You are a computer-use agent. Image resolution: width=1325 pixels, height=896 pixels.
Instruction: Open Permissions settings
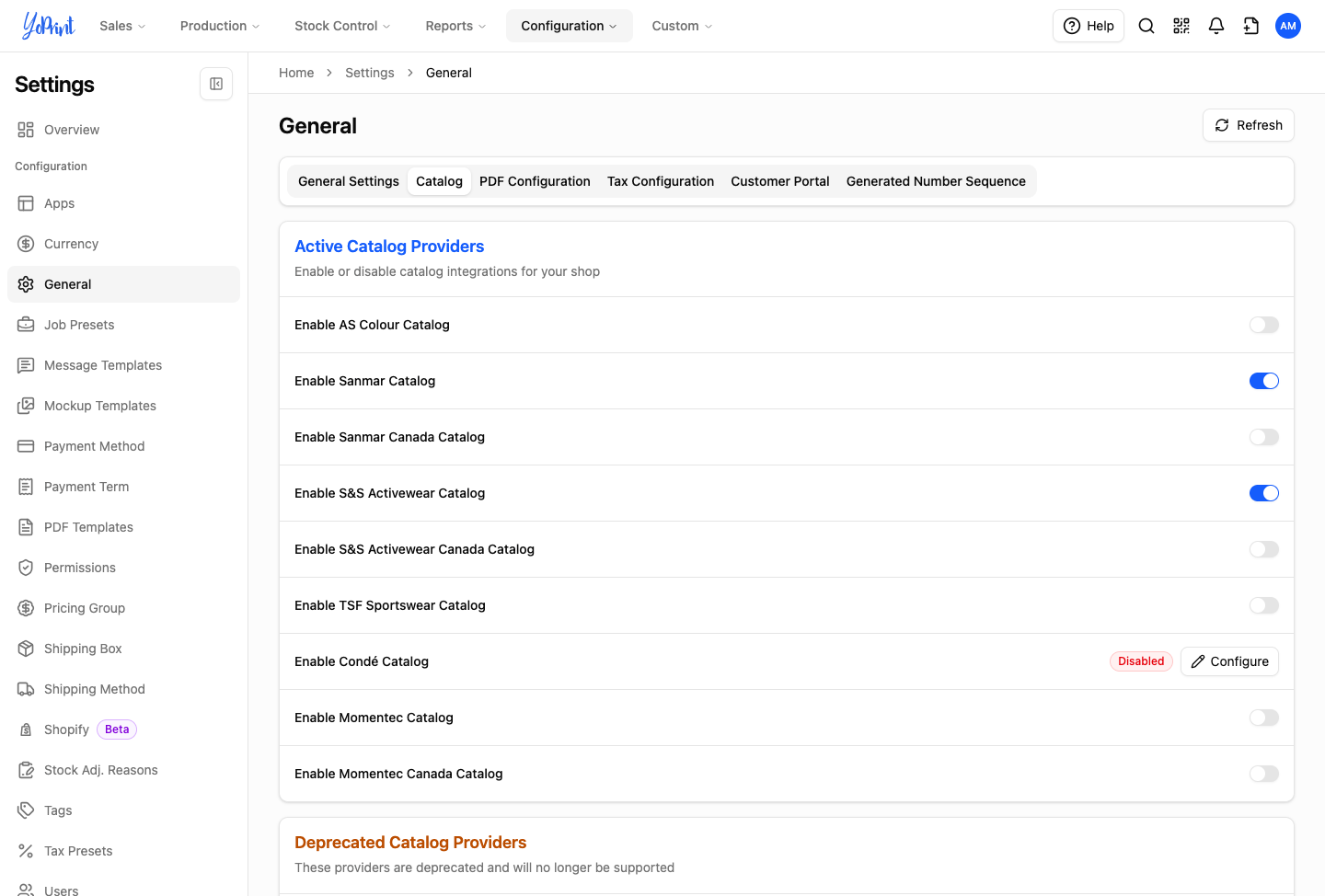tap(123, 568)
